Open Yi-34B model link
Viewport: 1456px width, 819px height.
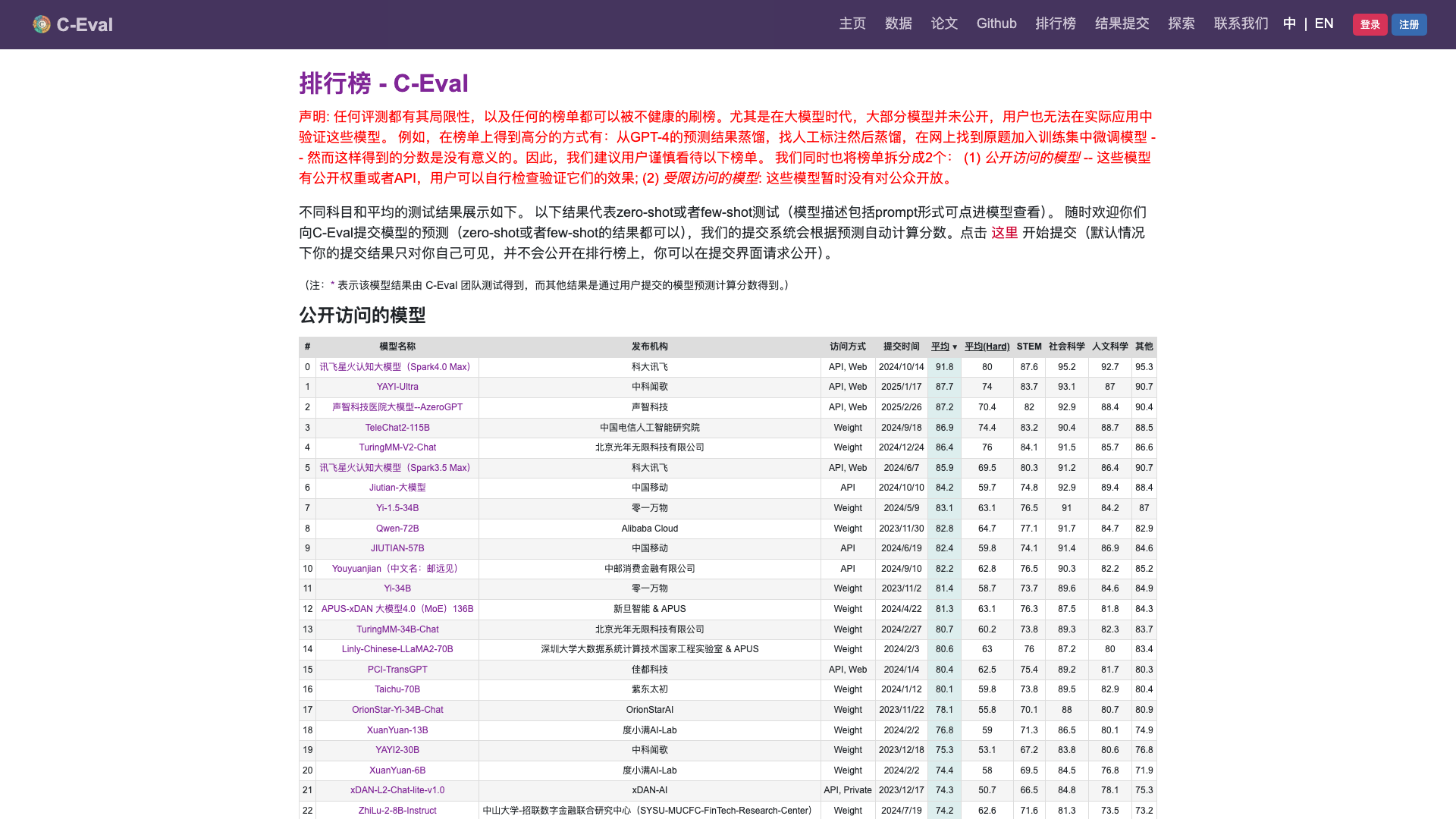[397, 588]
